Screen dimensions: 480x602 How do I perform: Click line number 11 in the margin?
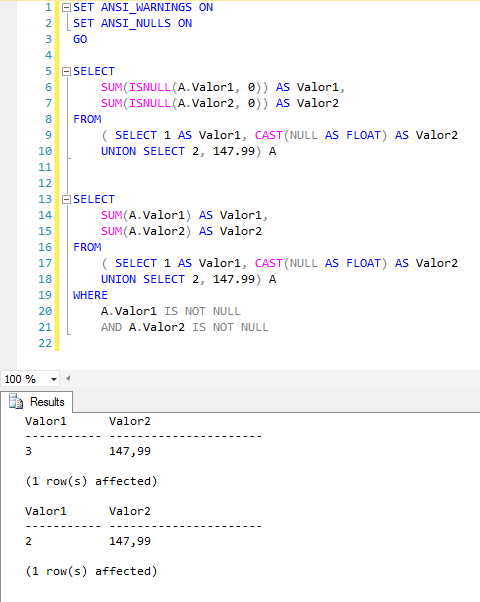pos(45,167)
